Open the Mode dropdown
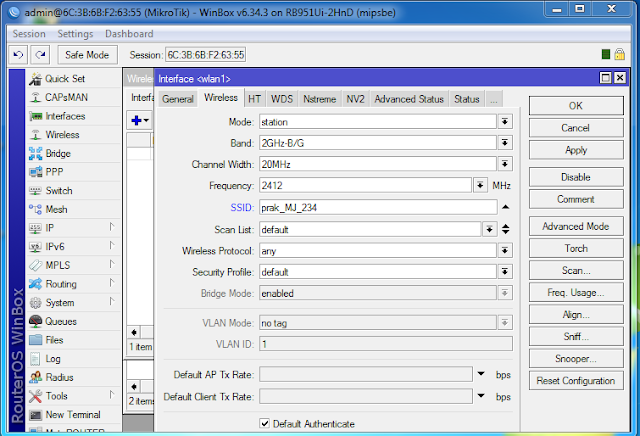This screenshot has width=640, height=436. click(505, 122)
